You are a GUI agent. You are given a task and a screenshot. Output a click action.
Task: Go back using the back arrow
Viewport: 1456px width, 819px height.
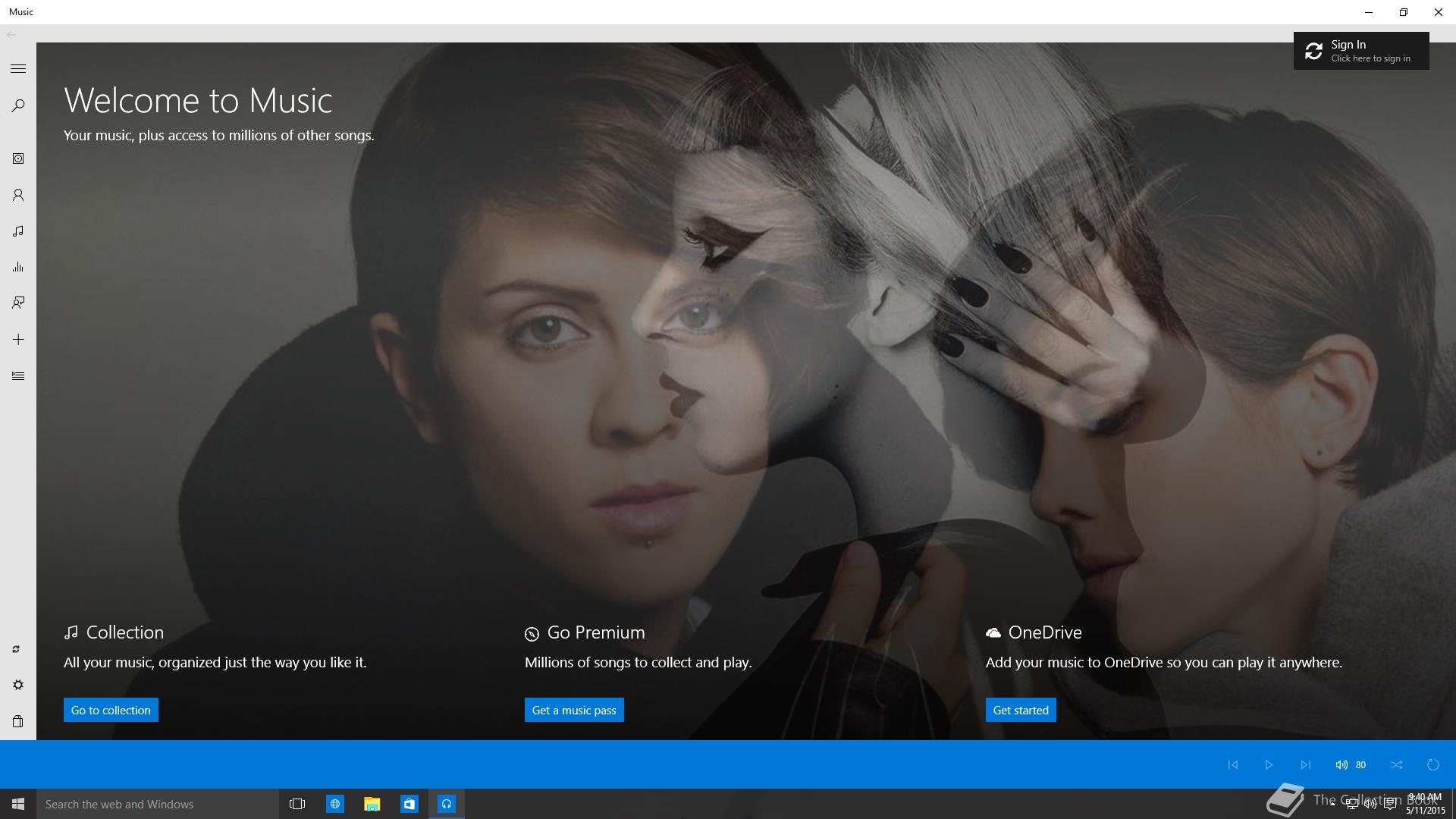point(11,35)
